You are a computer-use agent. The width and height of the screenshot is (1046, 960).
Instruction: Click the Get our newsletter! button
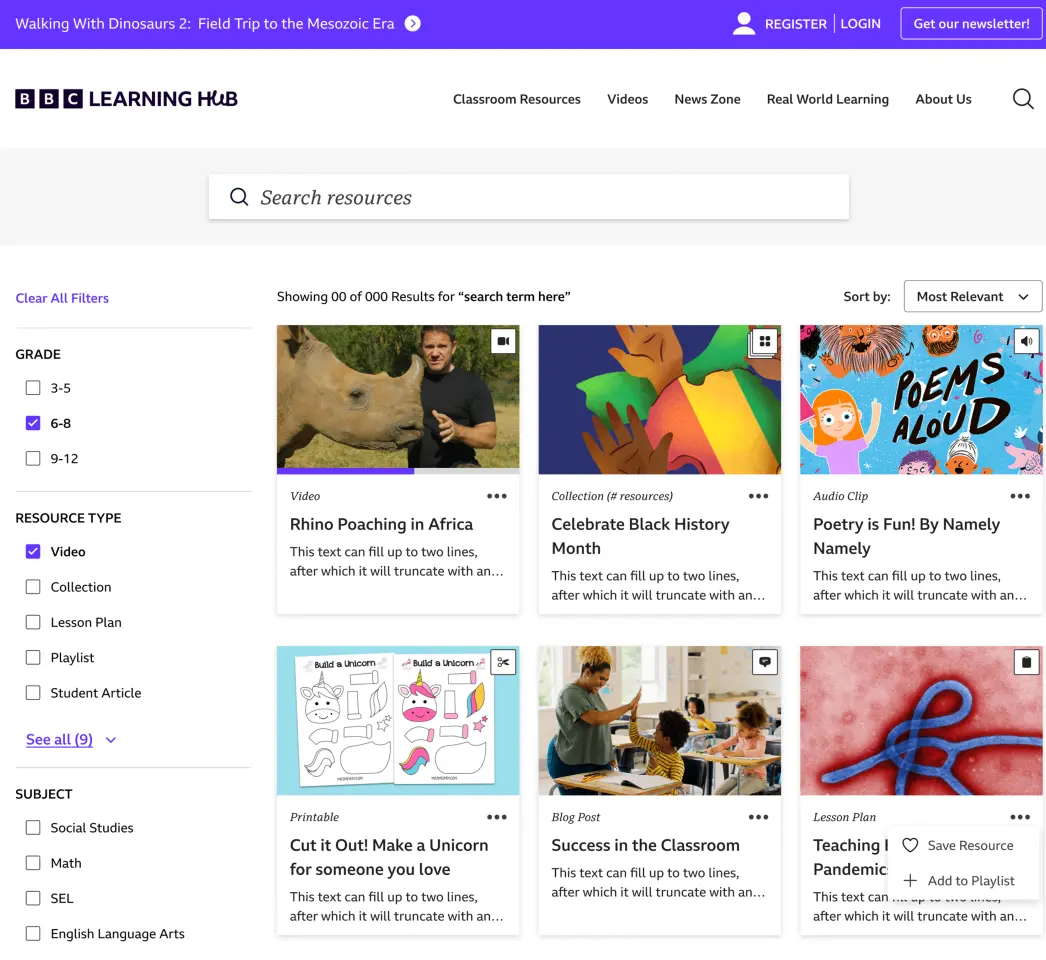click(971, 24)
